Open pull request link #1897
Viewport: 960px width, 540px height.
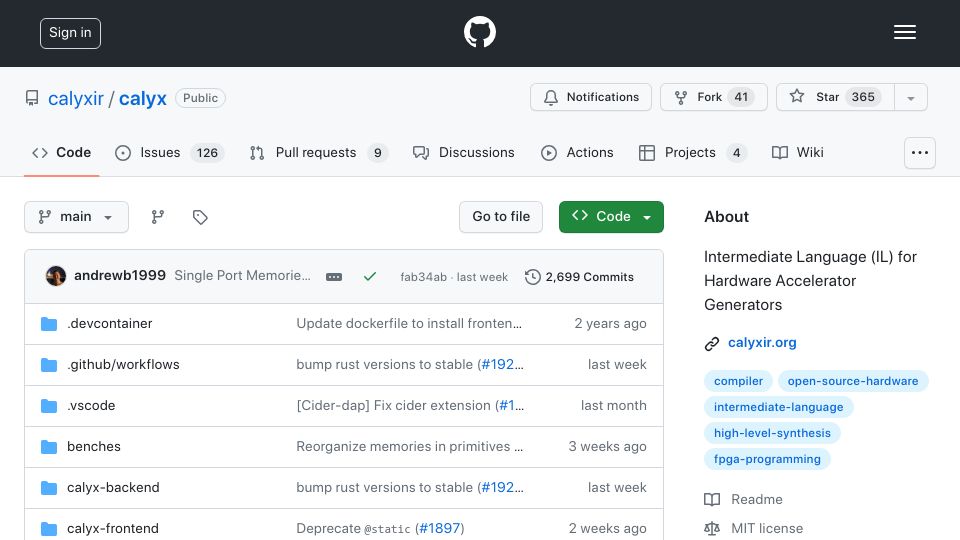click(x=439, y=528)
